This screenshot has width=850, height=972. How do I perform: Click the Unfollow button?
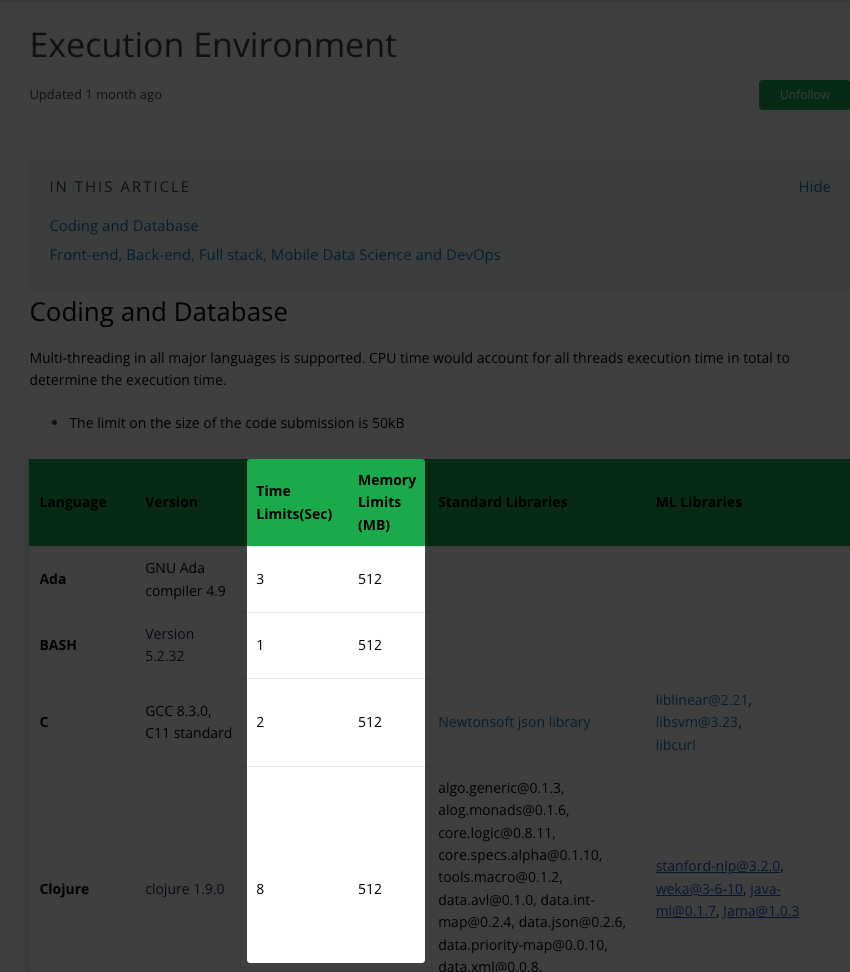point(805,95)
